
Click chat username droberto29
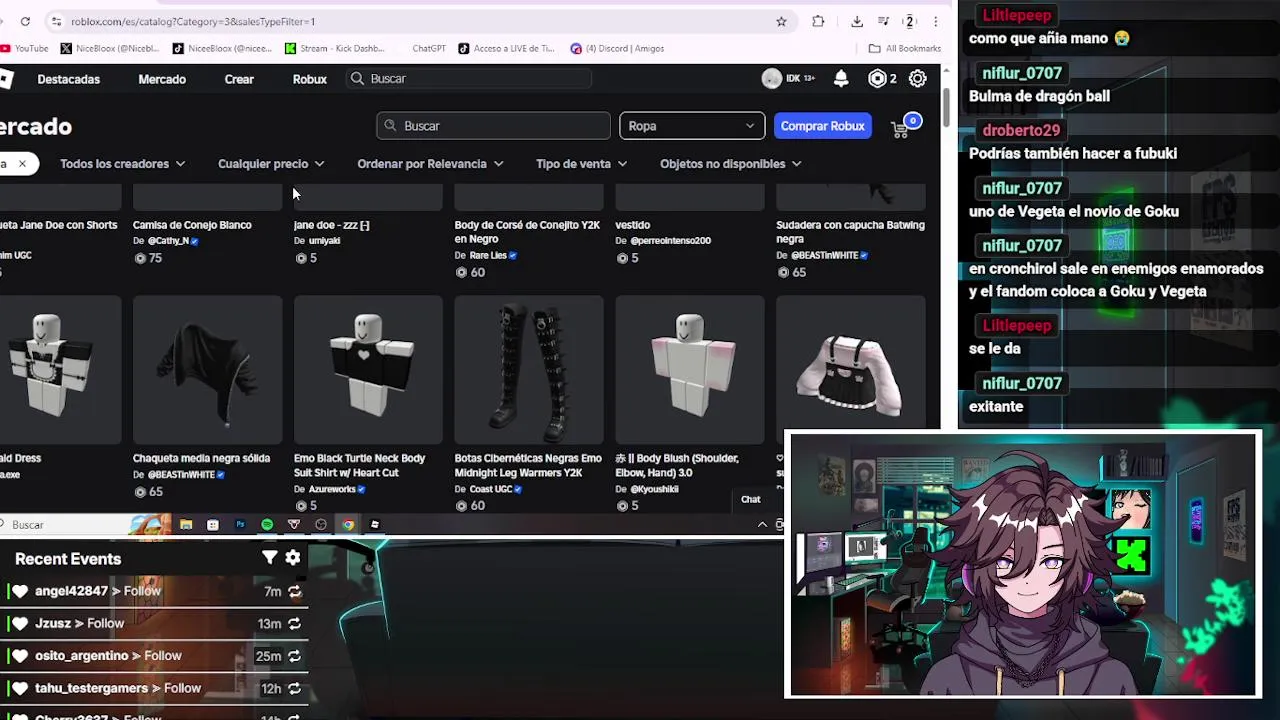(1021, 130)
